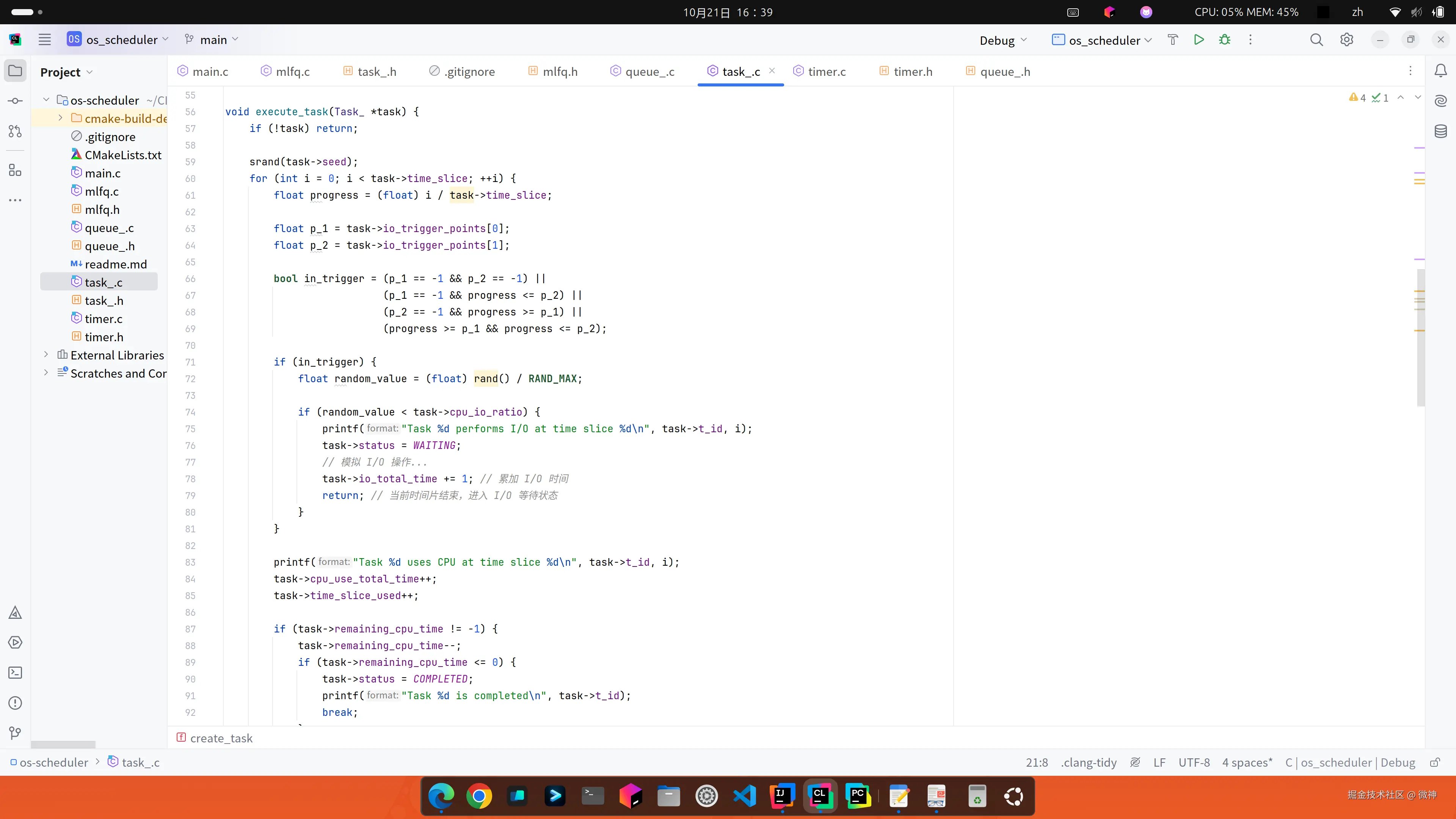This screenshot has width=1456, height=819.
Task: Toggle the file write-lock in the status bar
Action: 1435,762
